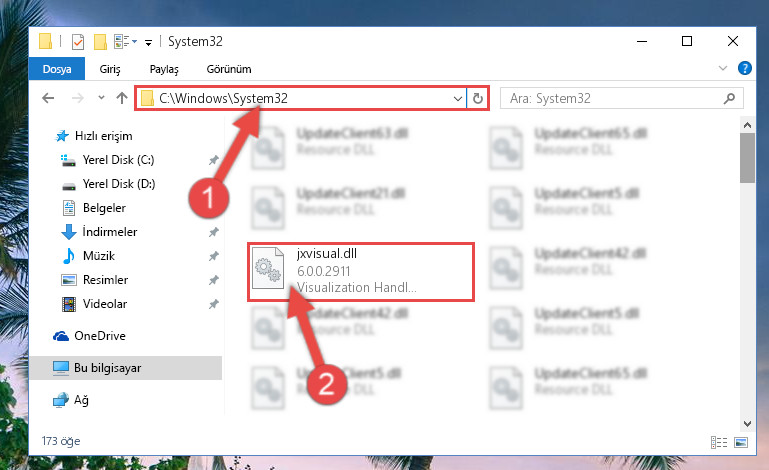Image resolution: width=769 pixels, height=470 pixels.
Task: Select Yerel Disk (C:) in sidebar
Action: tap(118, 160)
